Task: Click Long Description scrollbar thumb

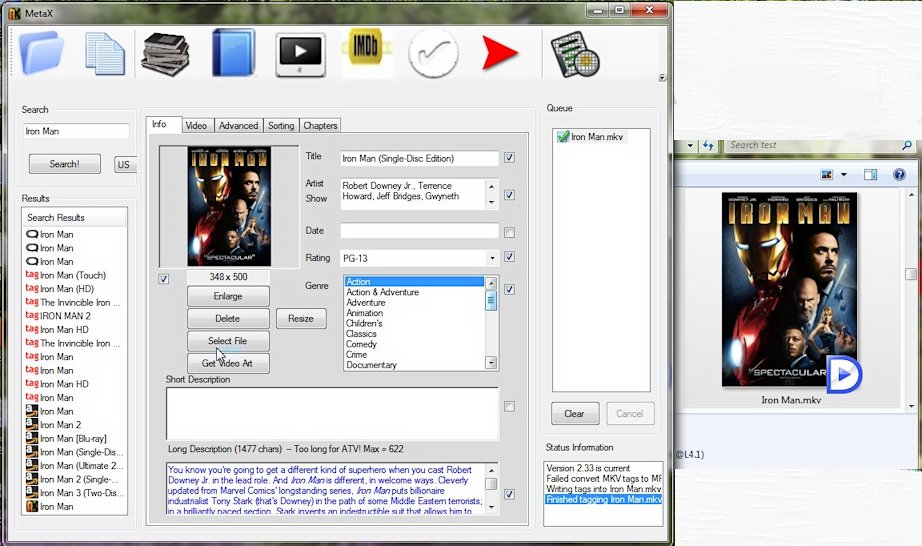Action: pyautogui.click(x=492, y=484)
